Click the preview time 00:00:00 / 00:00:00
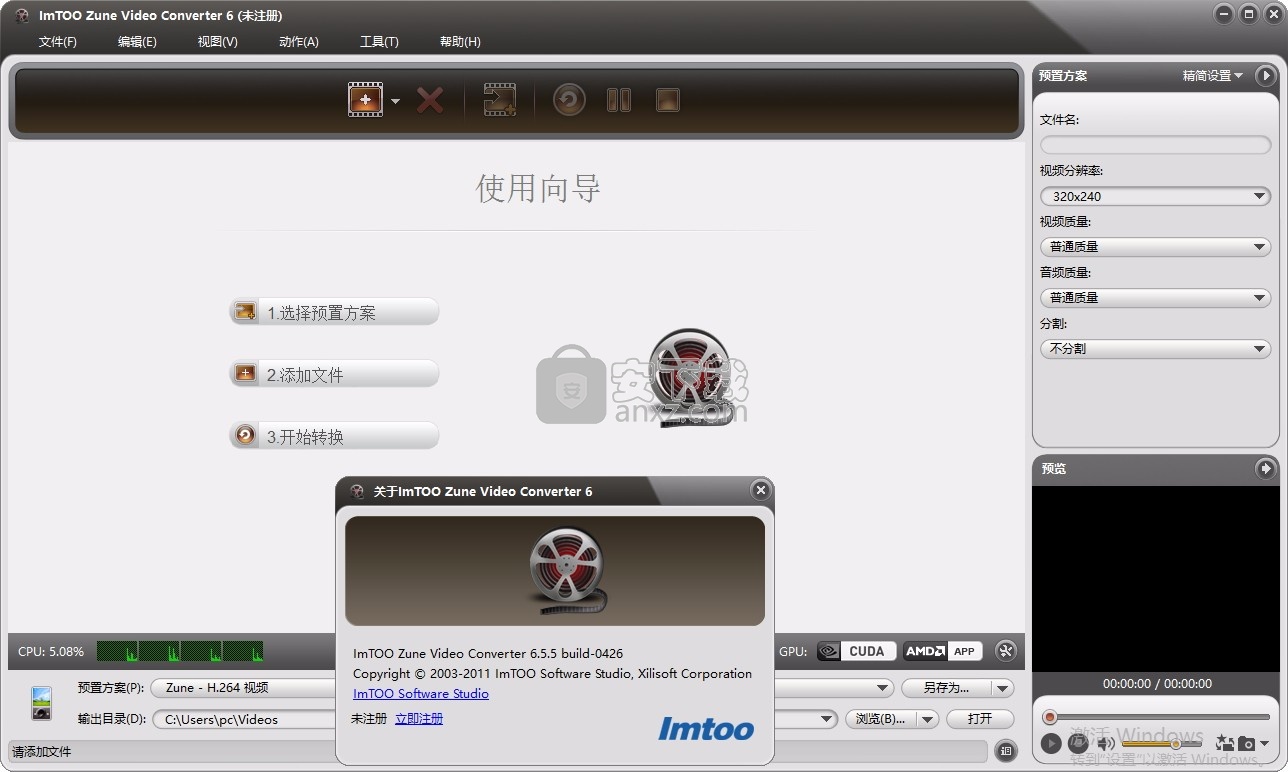Screen dimensions: 1288x772 tap(1157, 684)
